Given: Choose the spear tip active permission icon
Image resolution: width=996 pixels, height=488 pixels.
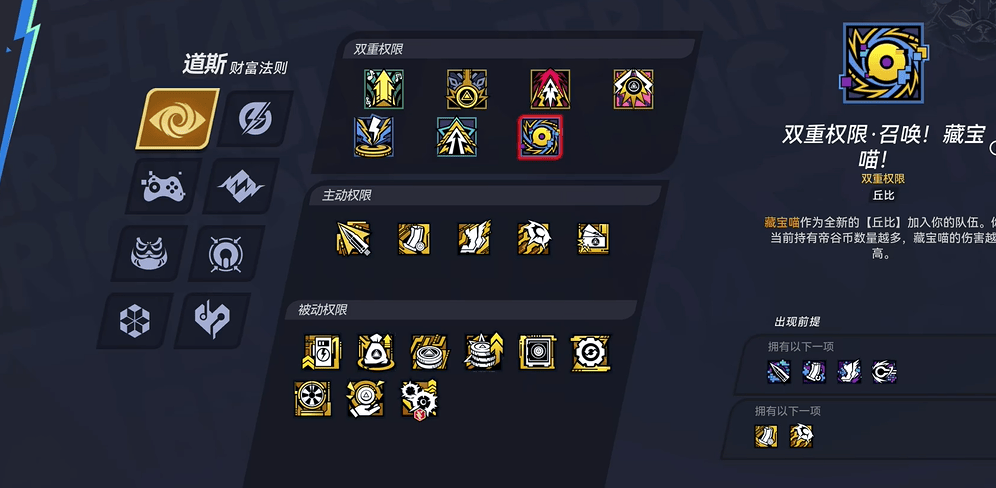Looking at the screenshot, I should click(353, 238).
